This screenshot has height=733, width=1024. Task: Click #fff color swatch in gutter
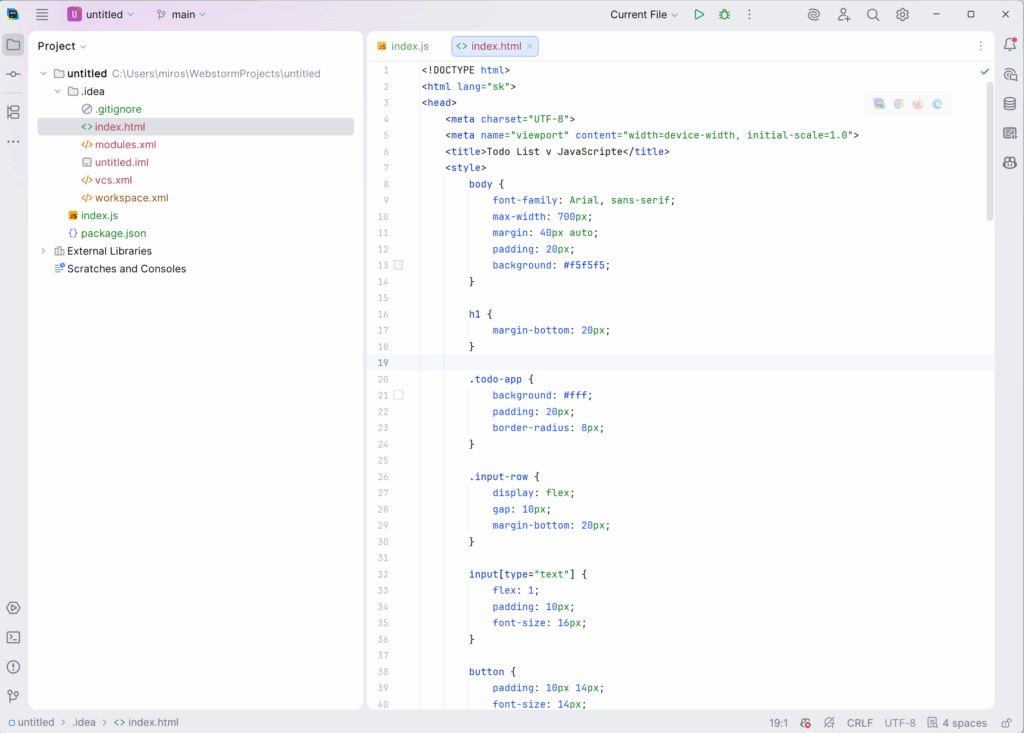point(398,395)
